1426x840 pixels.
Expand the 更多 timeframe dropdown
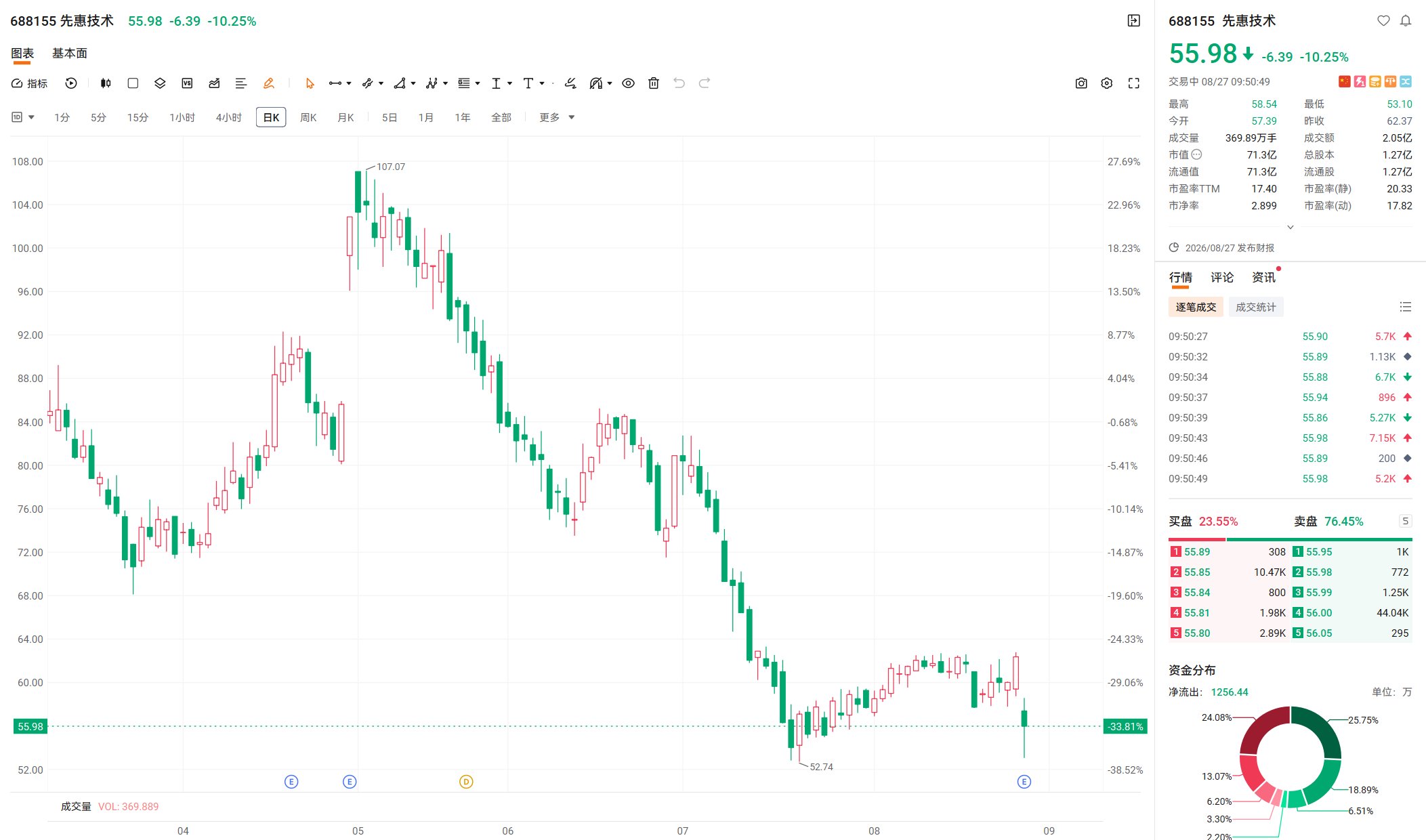(x=557, y=117)
